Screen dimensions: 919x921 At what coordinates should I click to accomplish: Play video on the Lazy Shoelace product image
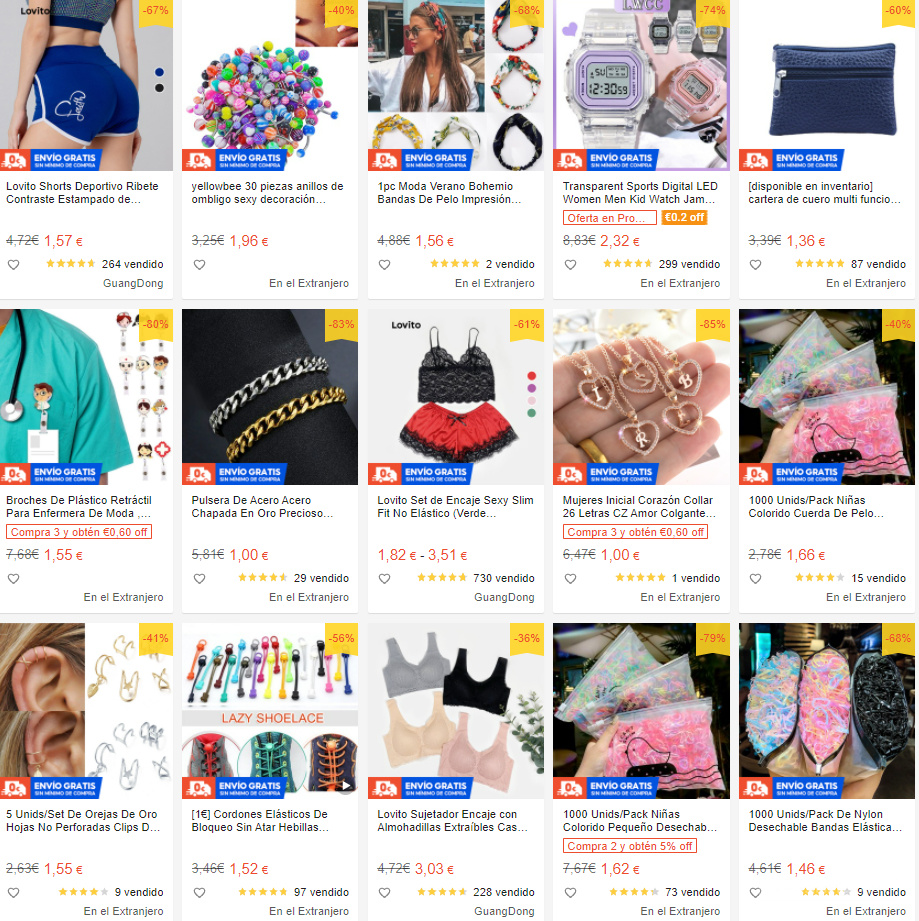(x=346, y=786)
